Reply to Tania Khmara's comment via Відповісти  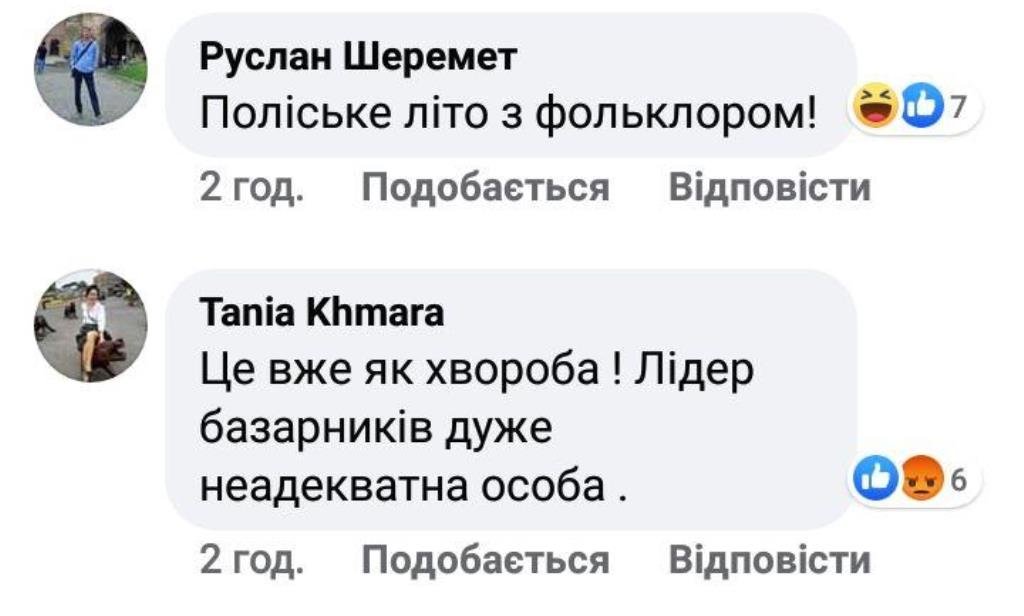click(769, 560)
